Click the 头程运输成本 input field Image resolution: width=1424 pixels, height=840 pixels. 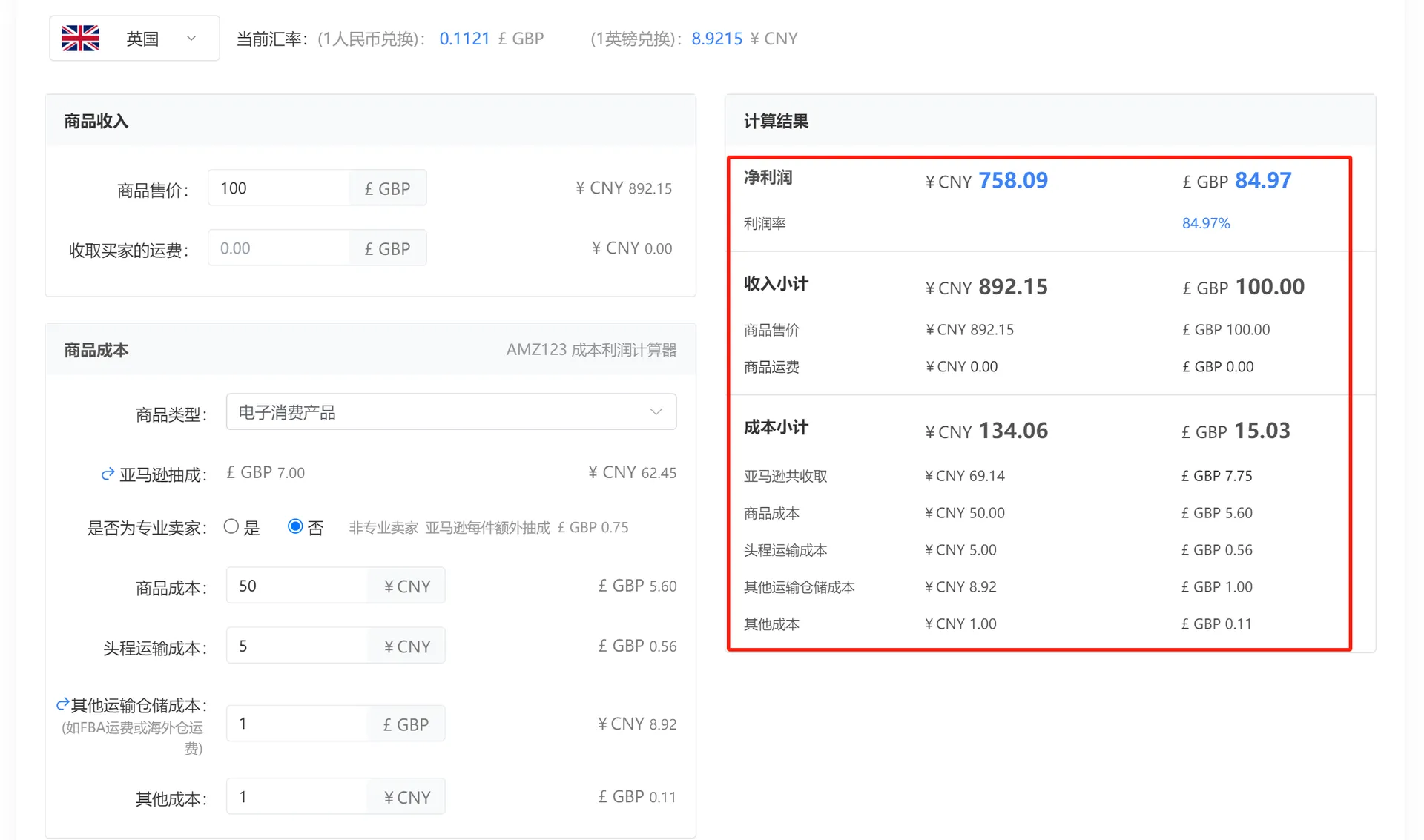[297, 646]
